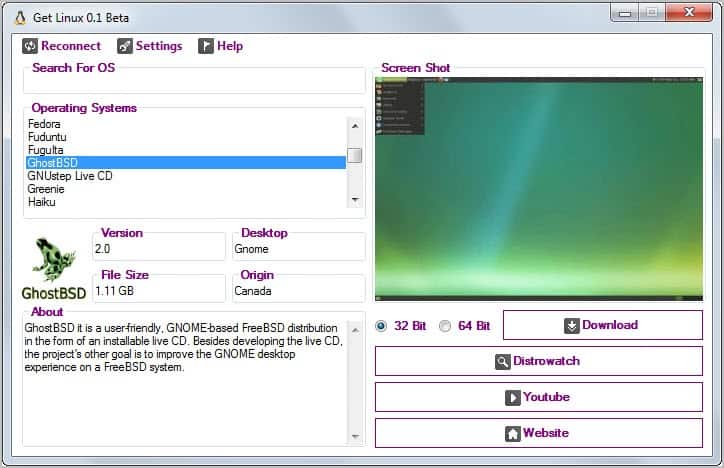Click the Origin value Canada

tap(253, 291)
